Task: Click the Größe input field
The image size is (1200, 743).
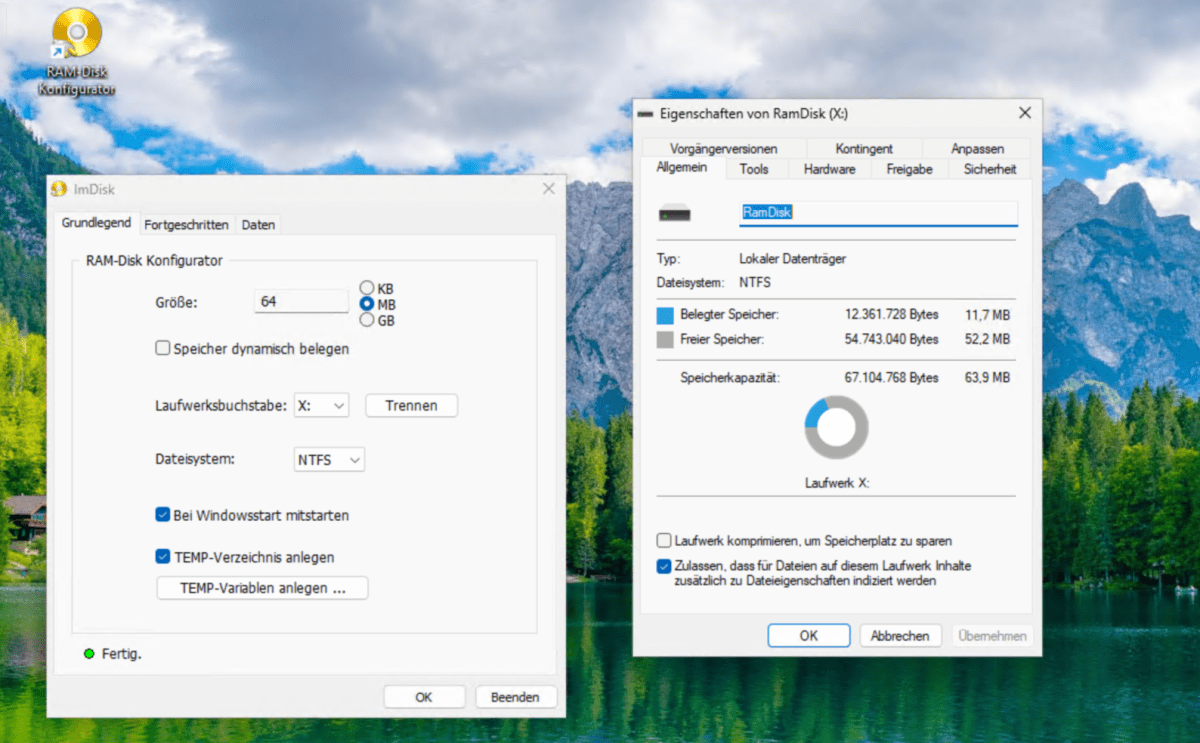Action: 300,300
